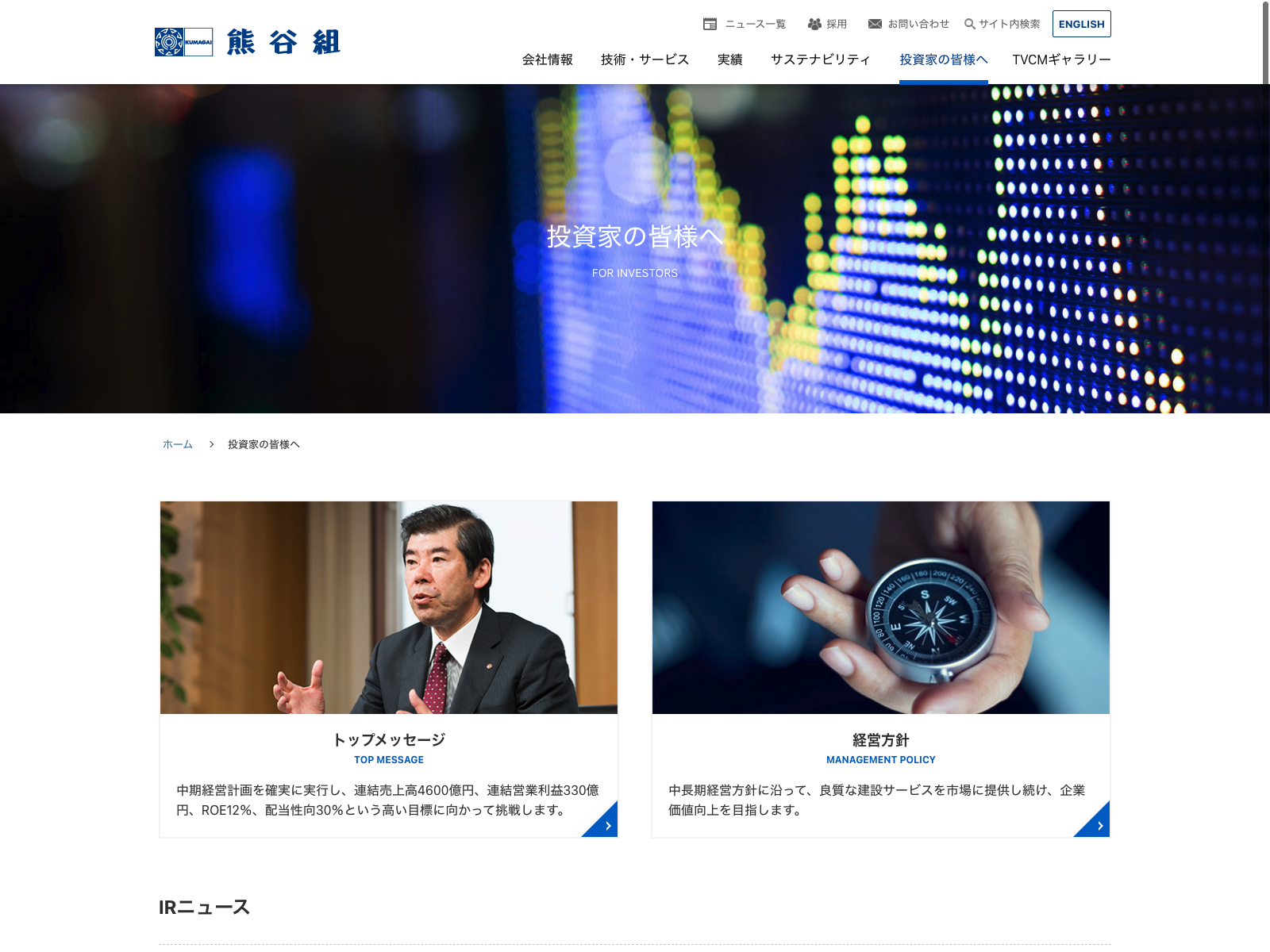Click the contact envelope icon

[x=875, y=24]
